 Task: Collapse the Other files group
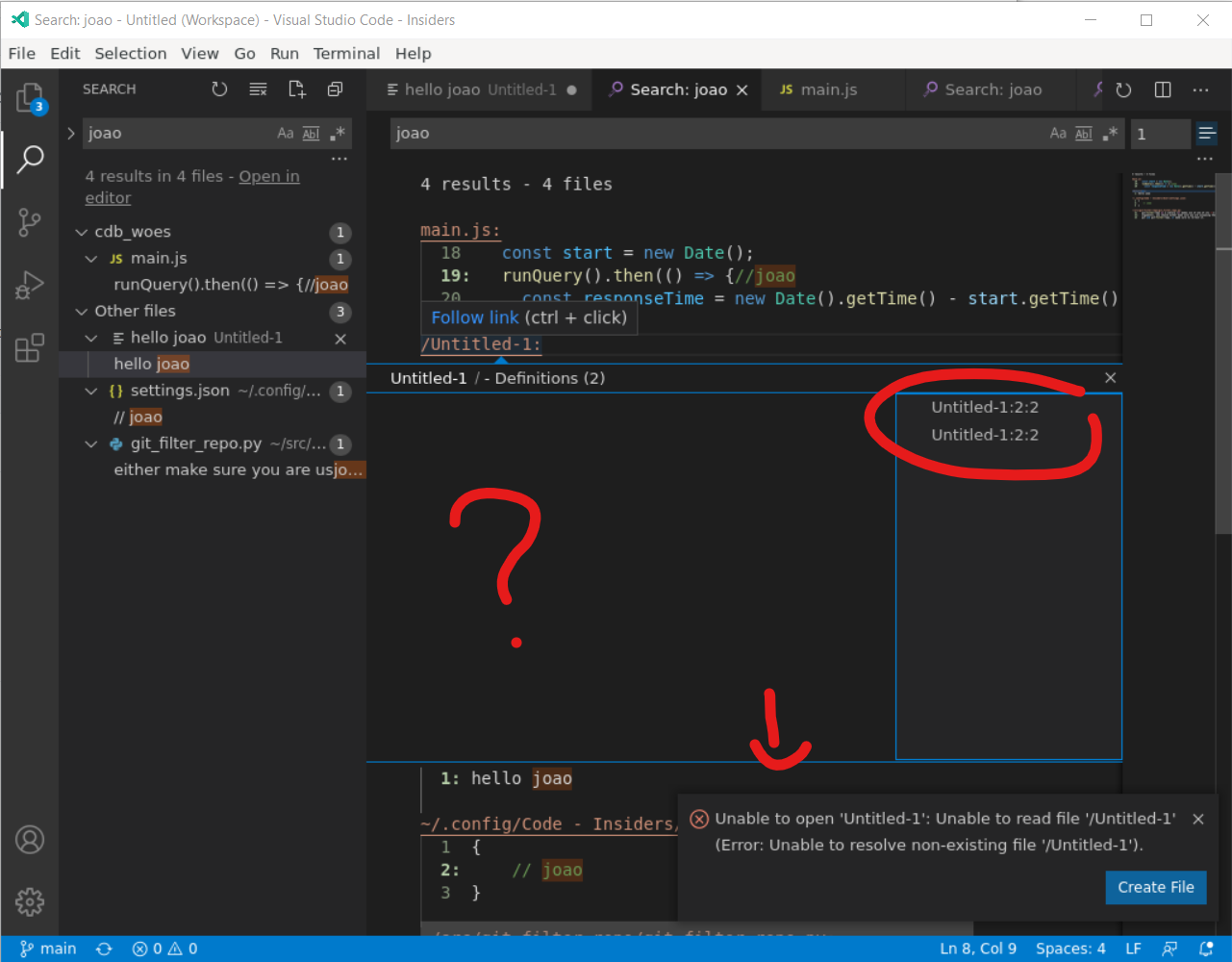(x=82, y=311)
